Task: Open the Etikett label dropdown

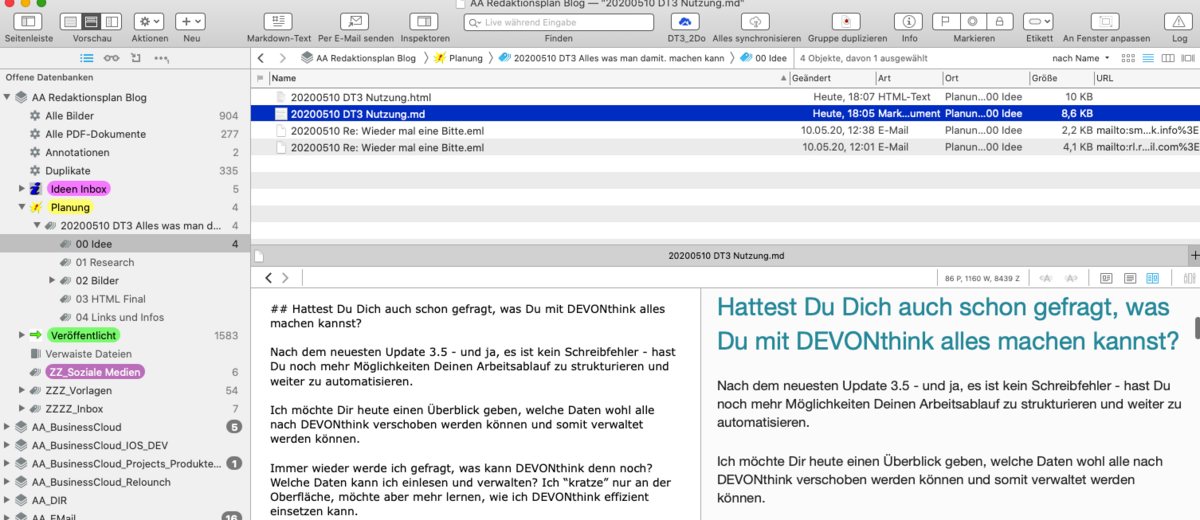Action: pyautogui.click(x=1039, y=21)
